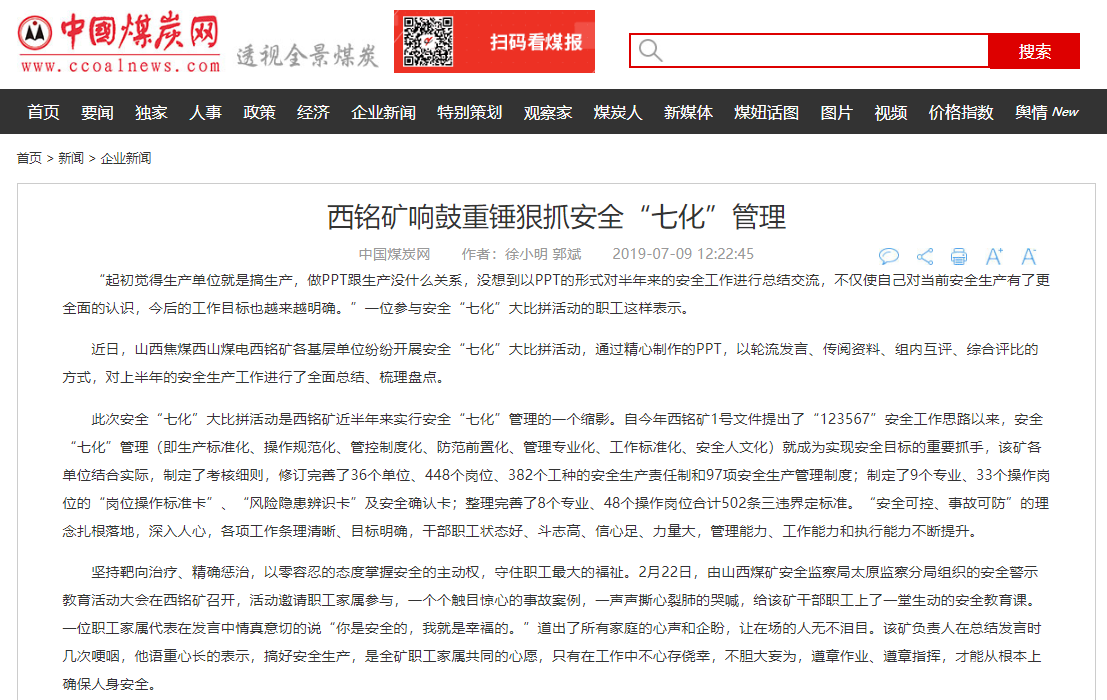Image resolution: width=1107 pixels, height=700 pixels.
Task: Open the 视频 section
Action: click(891, 112)
